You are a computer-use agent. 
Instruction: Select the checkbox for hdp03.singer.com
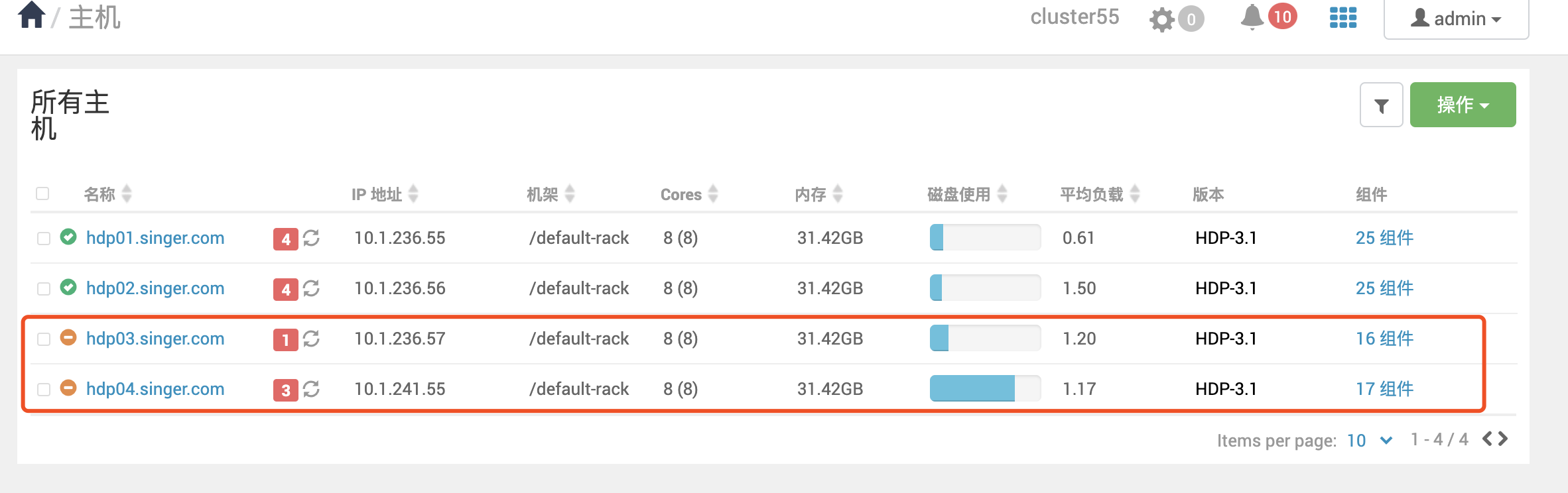pos(44,339)
